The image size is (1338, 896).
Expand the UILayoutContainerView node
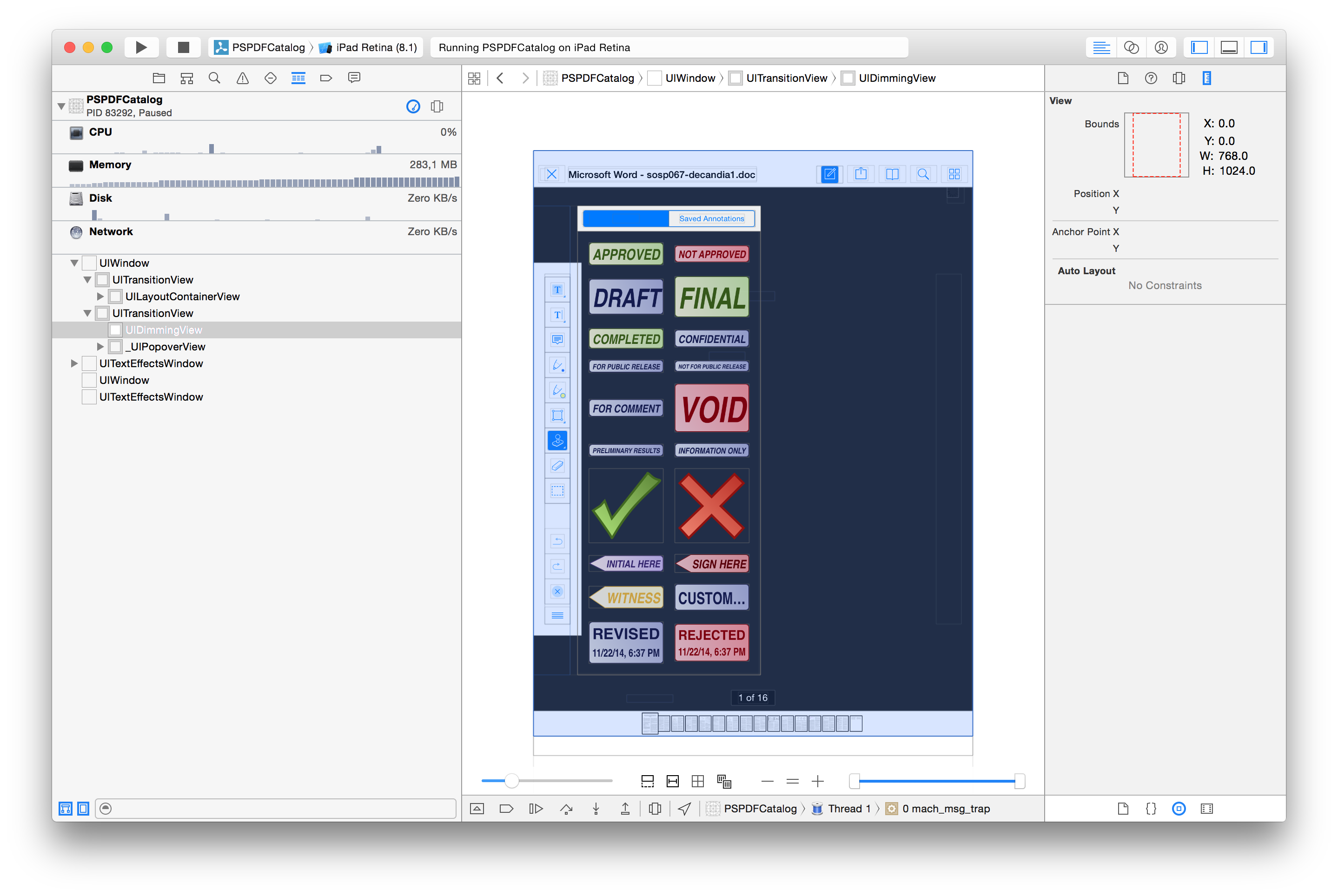100,296
